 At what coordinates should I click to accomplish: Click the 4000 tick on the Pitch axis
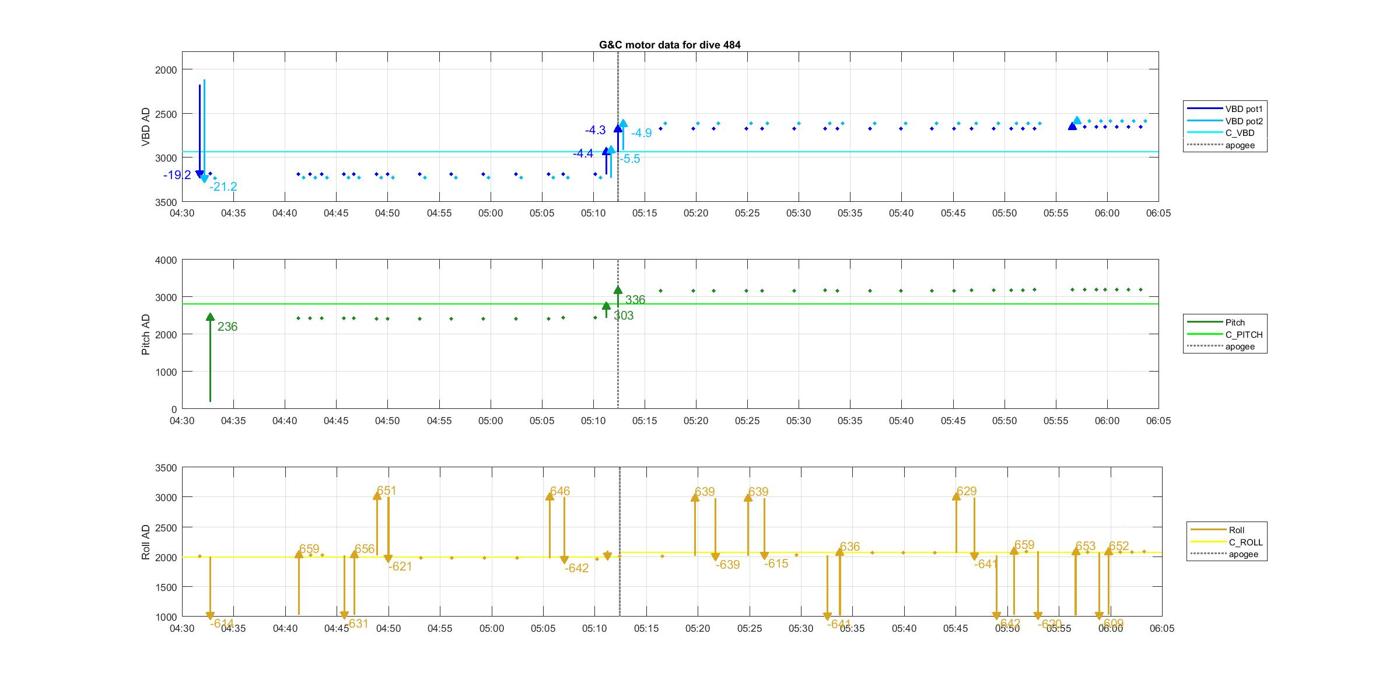pos(166,260)
